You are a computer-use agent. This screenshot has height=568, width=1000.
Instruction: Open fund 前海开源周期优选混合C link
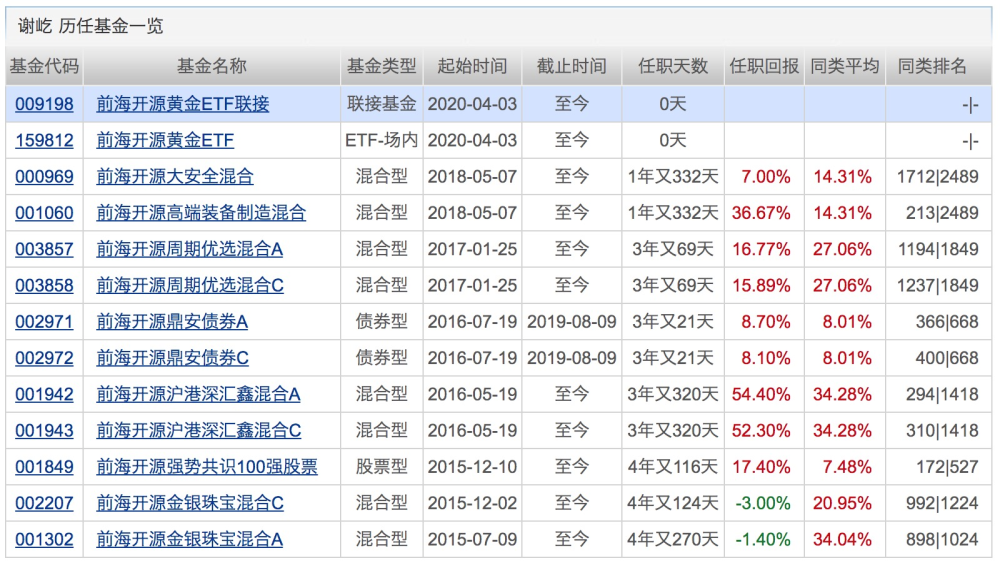pyautogui.click(x=190, y=286)
